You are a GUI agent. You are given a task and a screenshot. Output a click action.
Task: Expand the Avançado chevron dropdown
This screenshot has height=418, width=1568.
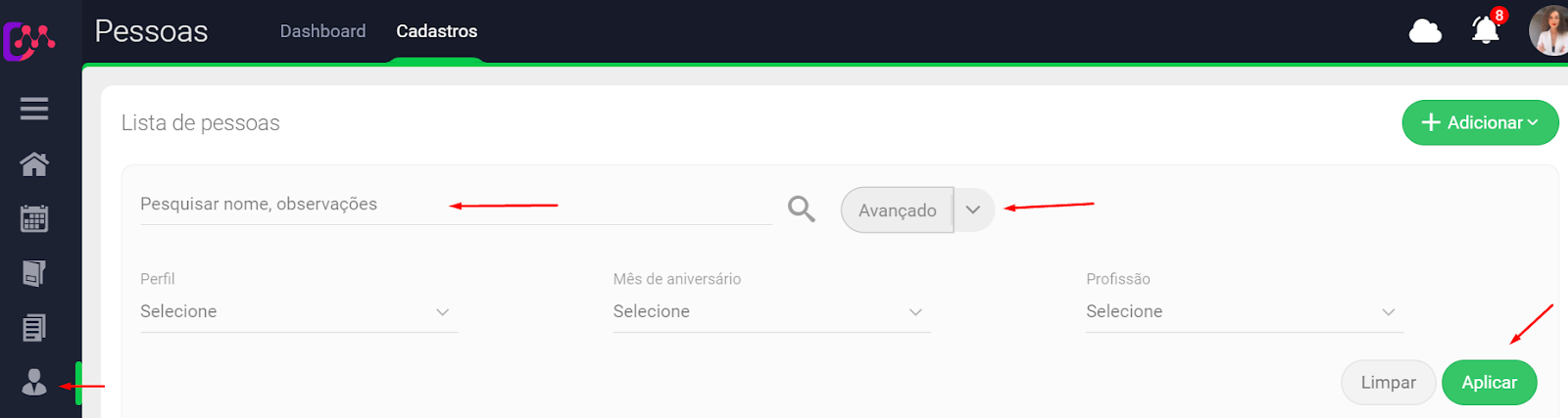[973, 209]
